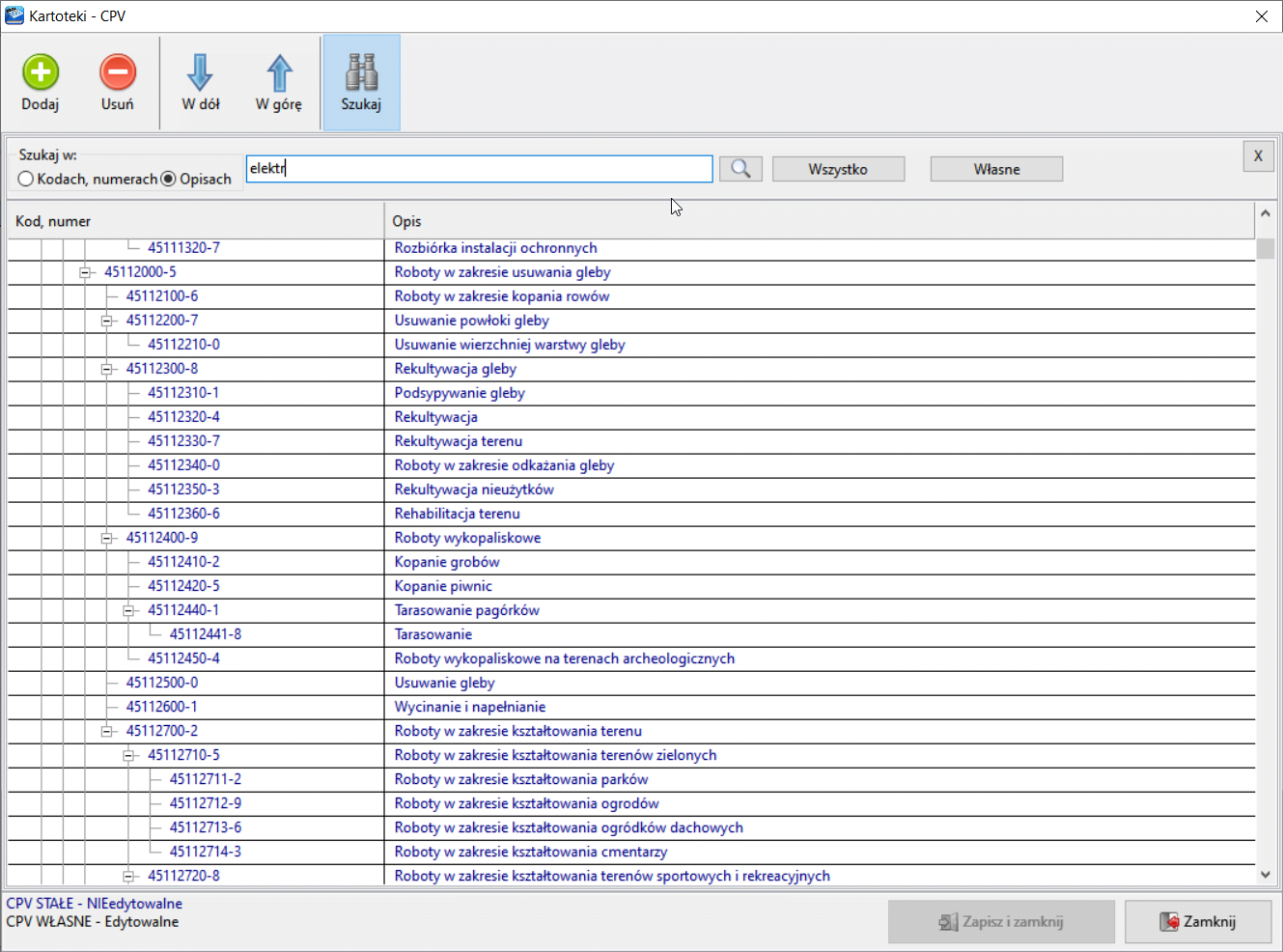1283x952 pixels.
Task: Collapse the 45112400-9 tree node
Action: click(107, 538)
